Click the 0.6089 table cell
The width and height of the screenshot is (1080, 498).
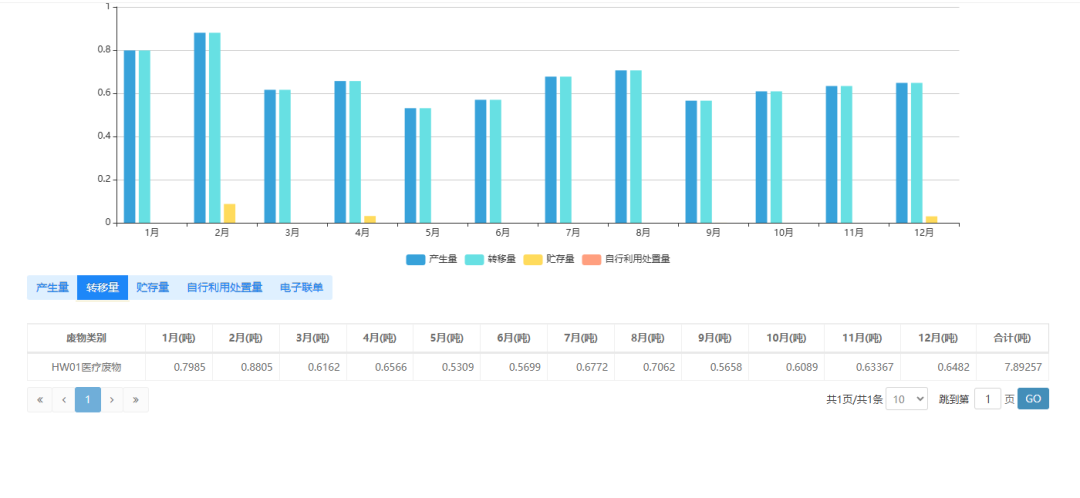click(787, 367)
